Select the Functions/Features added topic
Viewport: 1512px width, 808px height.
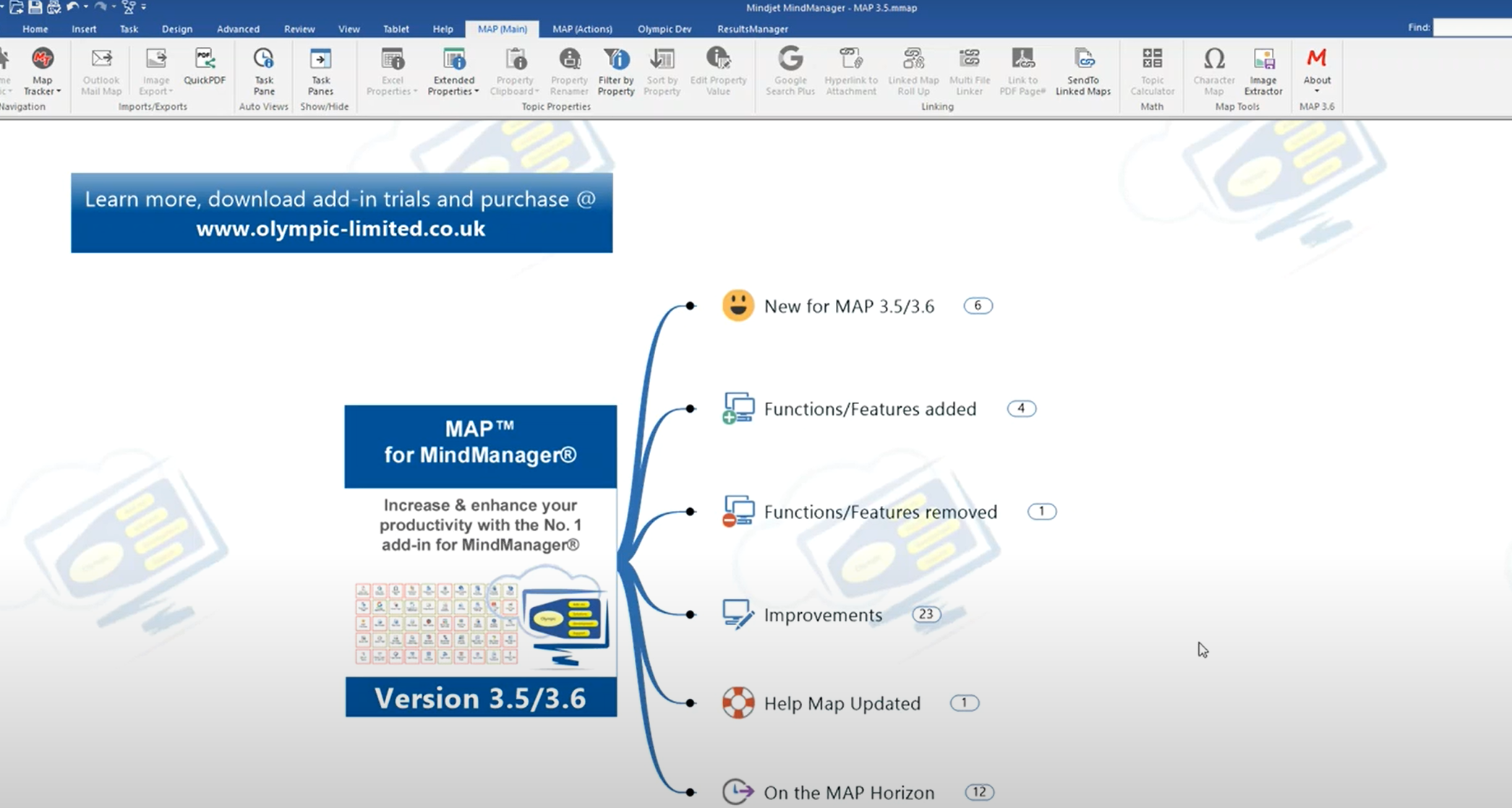click(x=869, y=409)
